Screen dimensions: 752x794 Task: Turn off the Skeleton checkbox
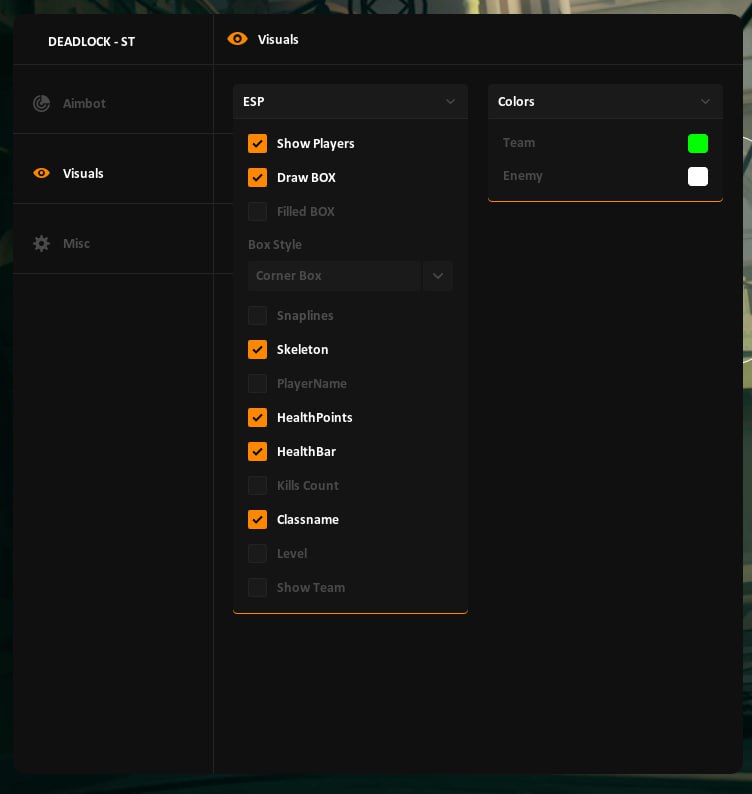[257, 349]
